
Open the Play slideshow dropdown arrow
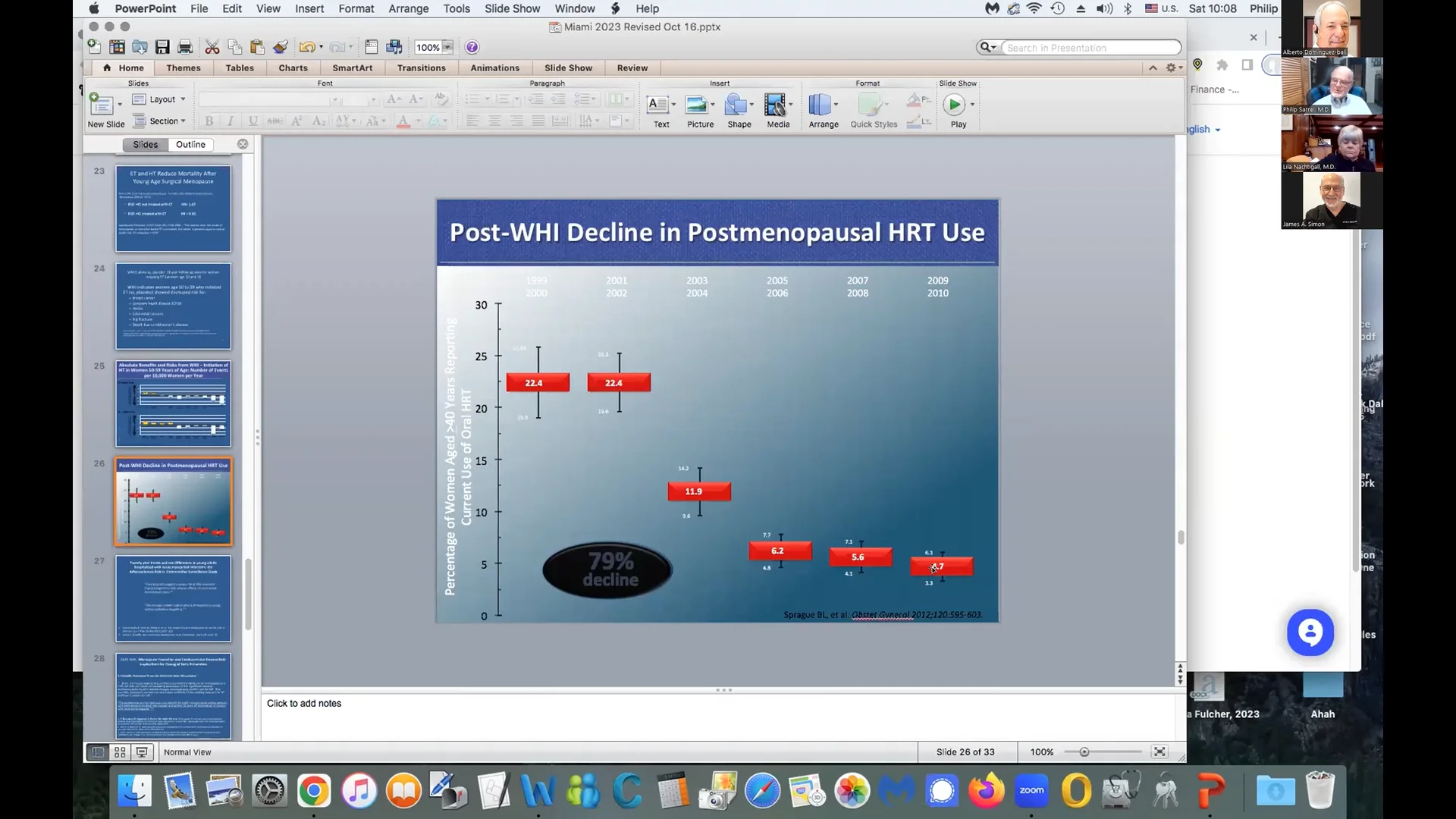pyautogui.click(x=972, y=105)
